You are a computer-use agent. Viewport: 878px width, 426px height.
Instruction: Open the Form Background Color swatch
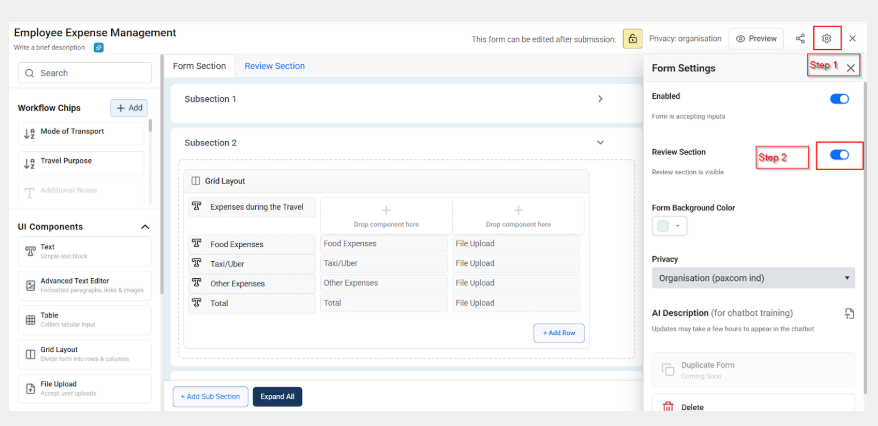click(668, 227)
